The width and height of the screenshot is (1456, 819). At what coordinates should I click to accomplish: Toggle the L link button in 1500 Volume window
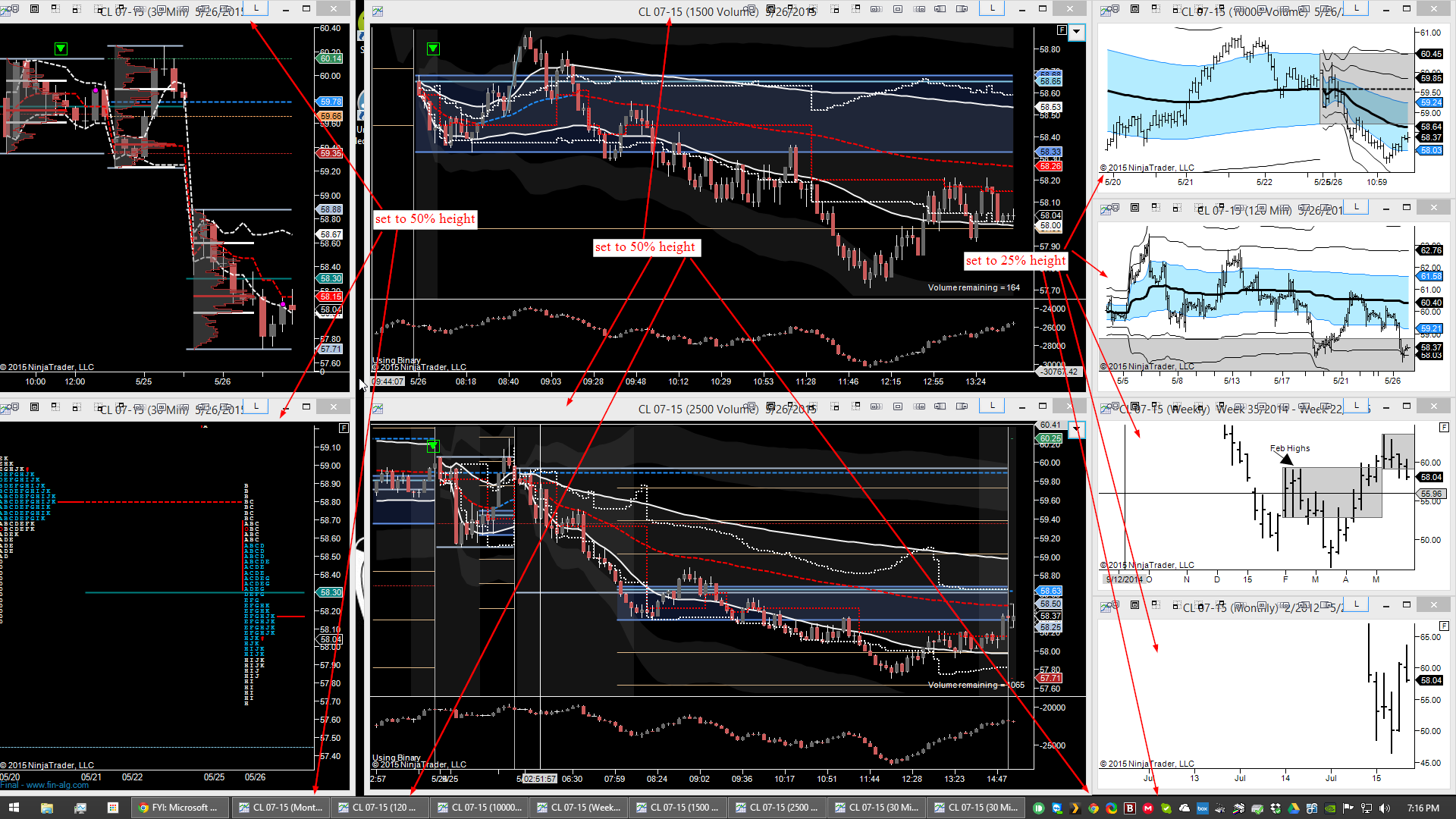(x=992, y=8)
